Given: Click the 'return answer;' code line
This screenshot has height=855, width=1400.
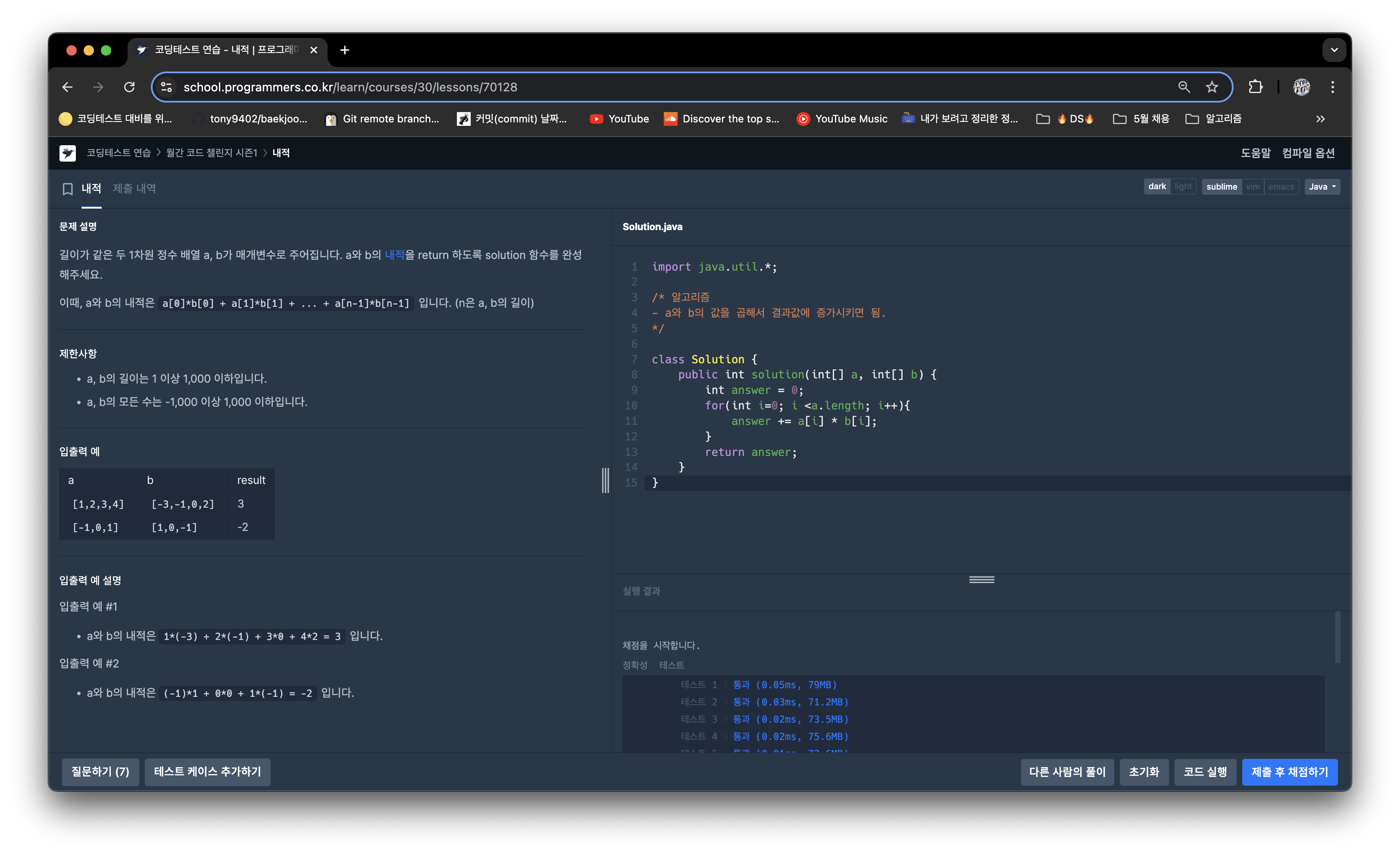Looking at the screenshot, I should coord(750,452).
